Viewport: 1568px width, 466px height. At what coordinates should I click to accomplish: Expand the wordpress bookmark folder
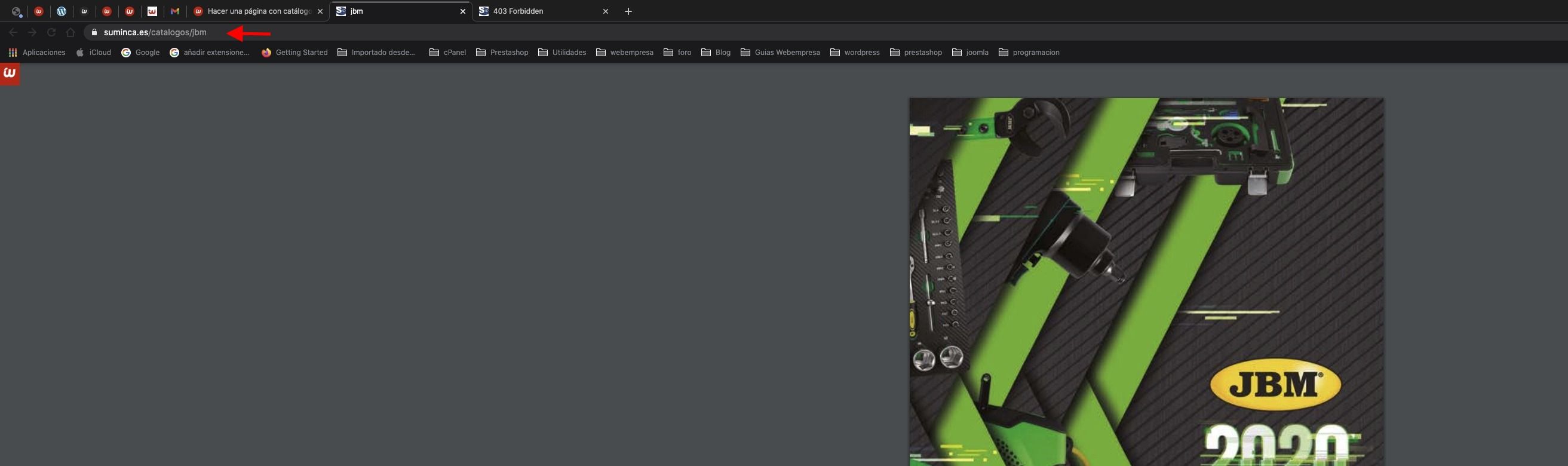coord(855,53)
